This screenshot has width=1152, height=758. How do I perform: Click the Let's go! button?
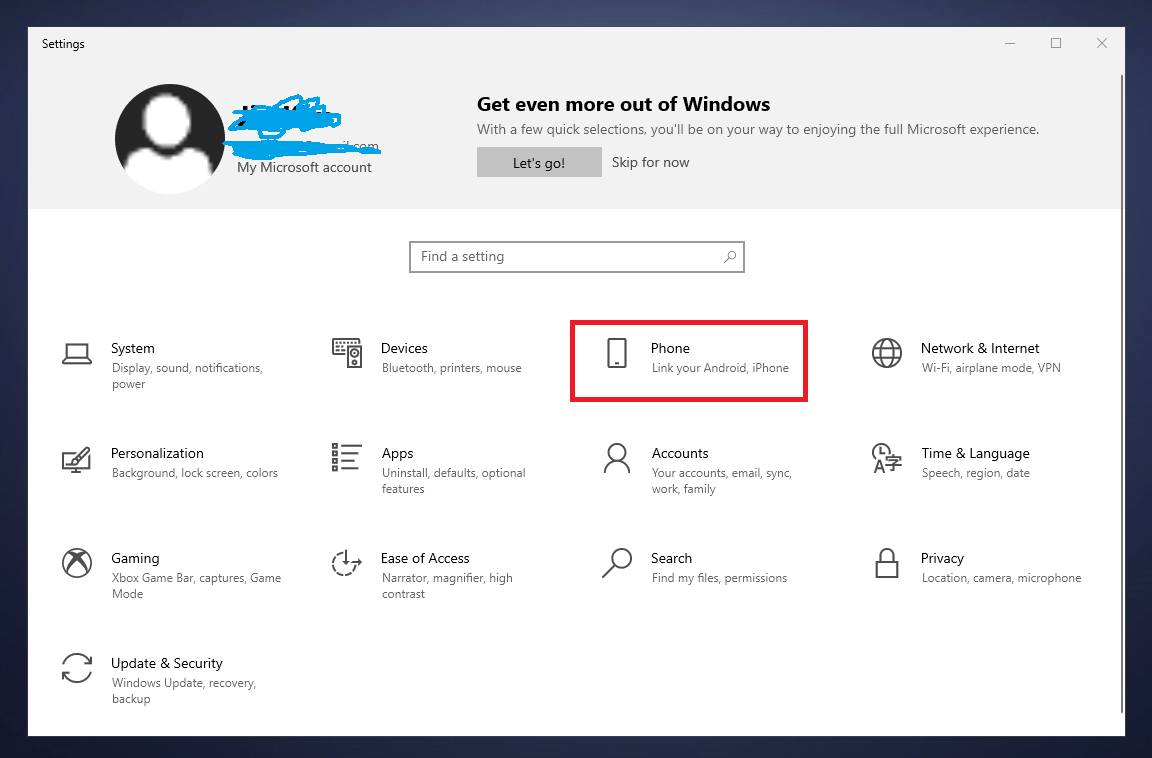(x=539, y=162)
